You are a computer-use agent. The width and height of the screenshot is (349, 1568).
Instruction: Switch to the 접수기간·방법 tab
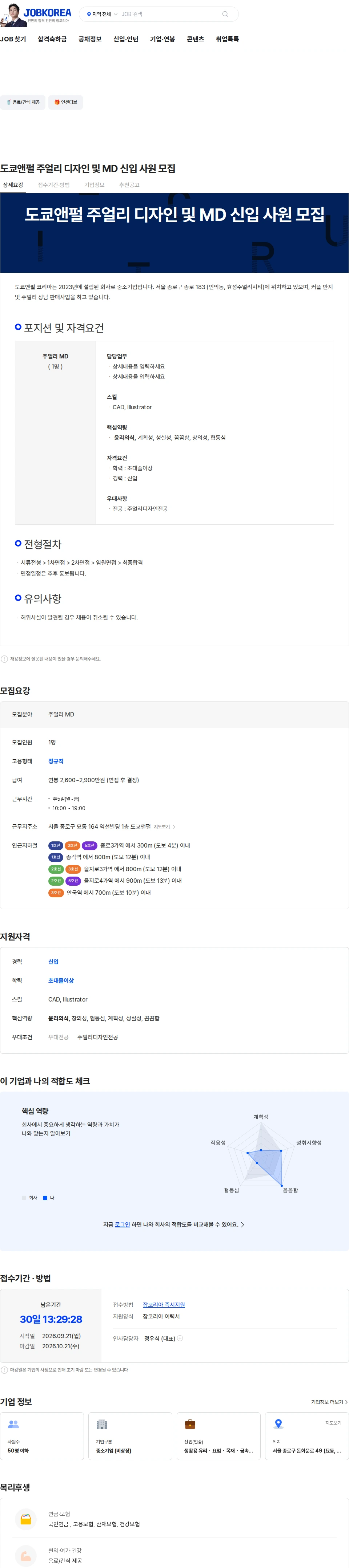[53, 184]
